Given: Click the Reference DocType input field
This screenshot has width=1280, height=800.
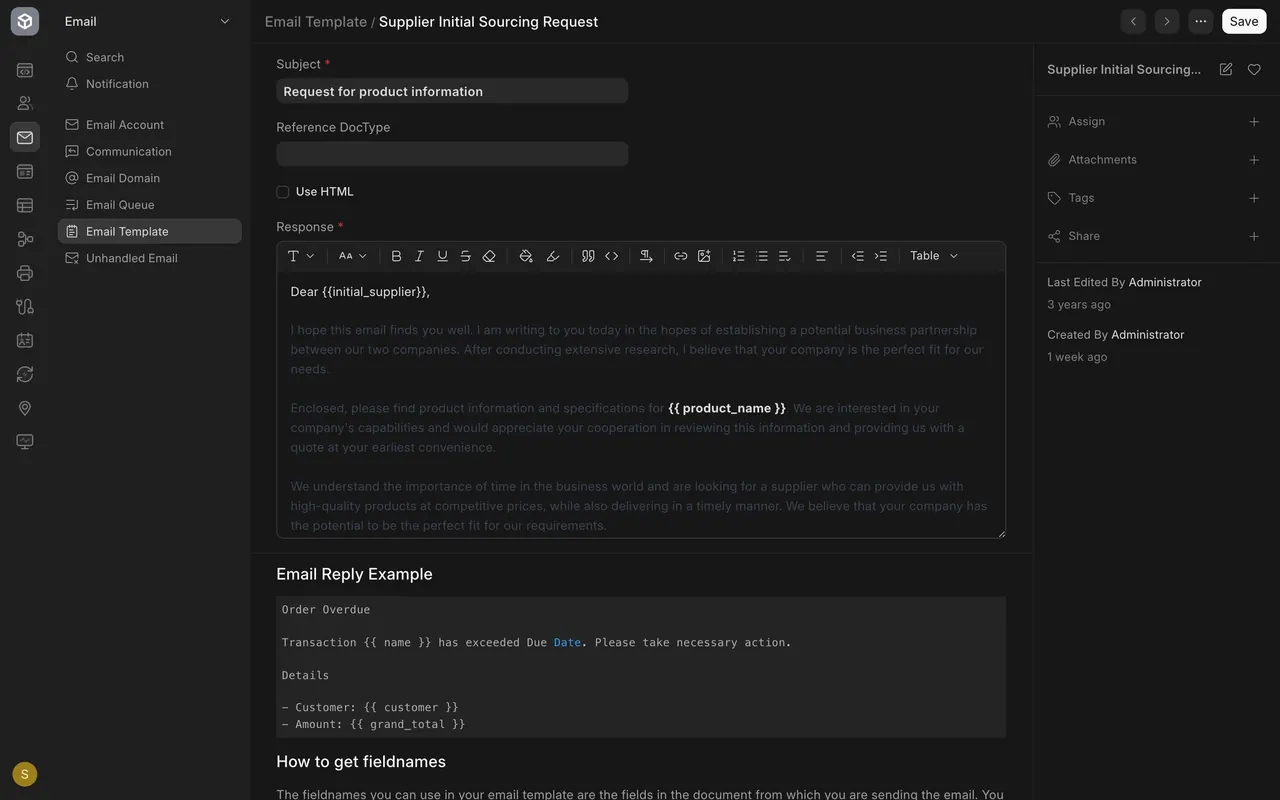Looking at the screenshot, I should pyautogui.click(x=452, y=154).
